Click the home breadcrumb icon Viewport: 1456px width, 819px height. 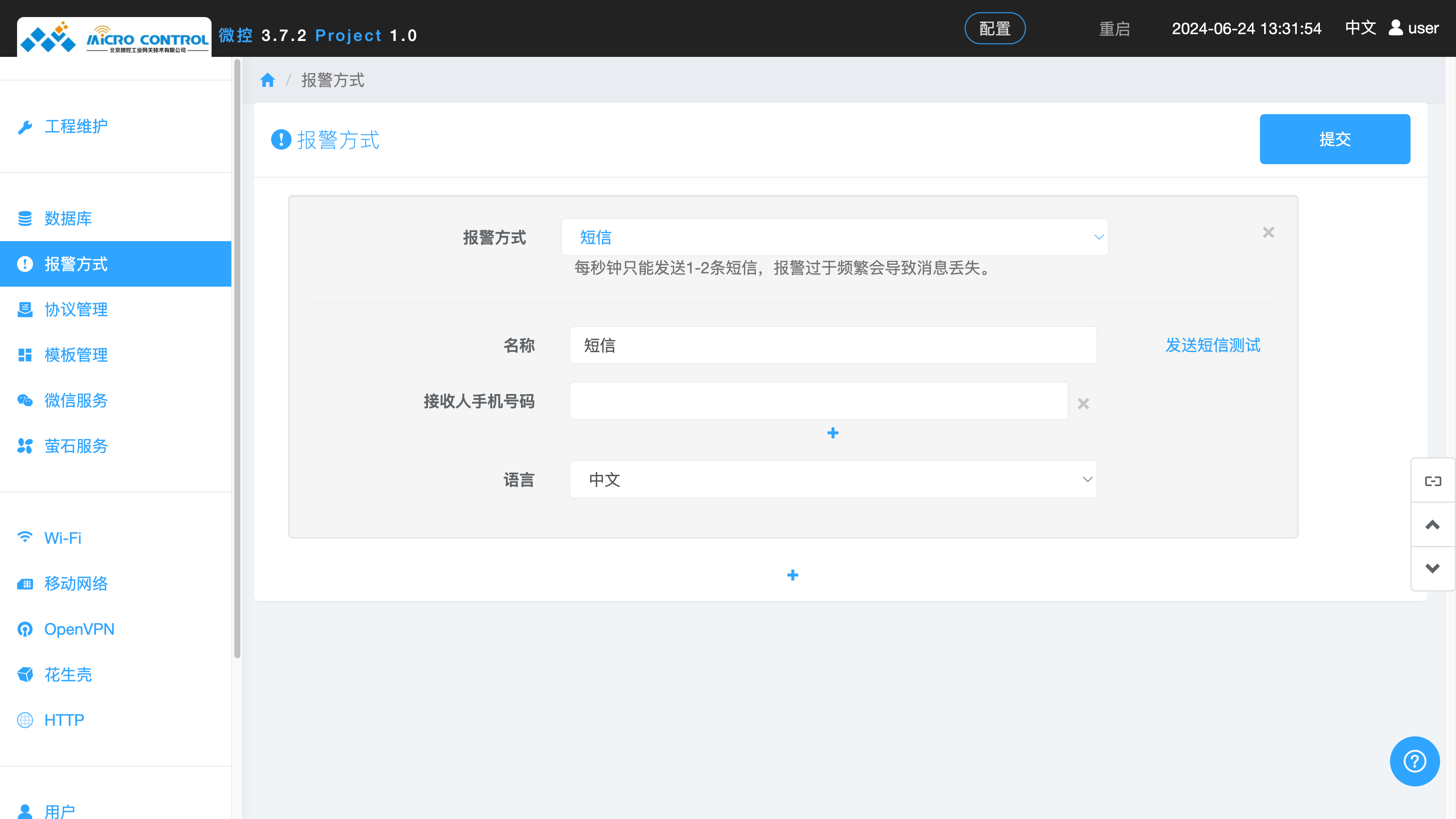tap(267, 80)
